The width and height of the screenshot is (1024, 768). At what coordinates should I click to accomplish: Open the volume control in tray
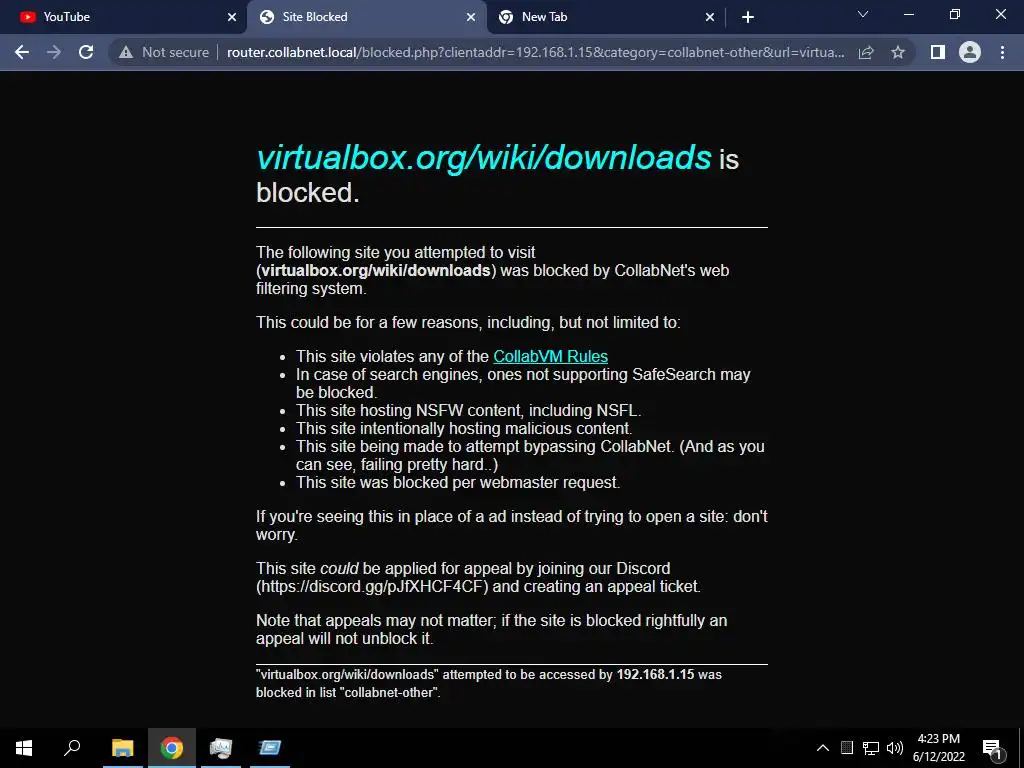point(894,748)
